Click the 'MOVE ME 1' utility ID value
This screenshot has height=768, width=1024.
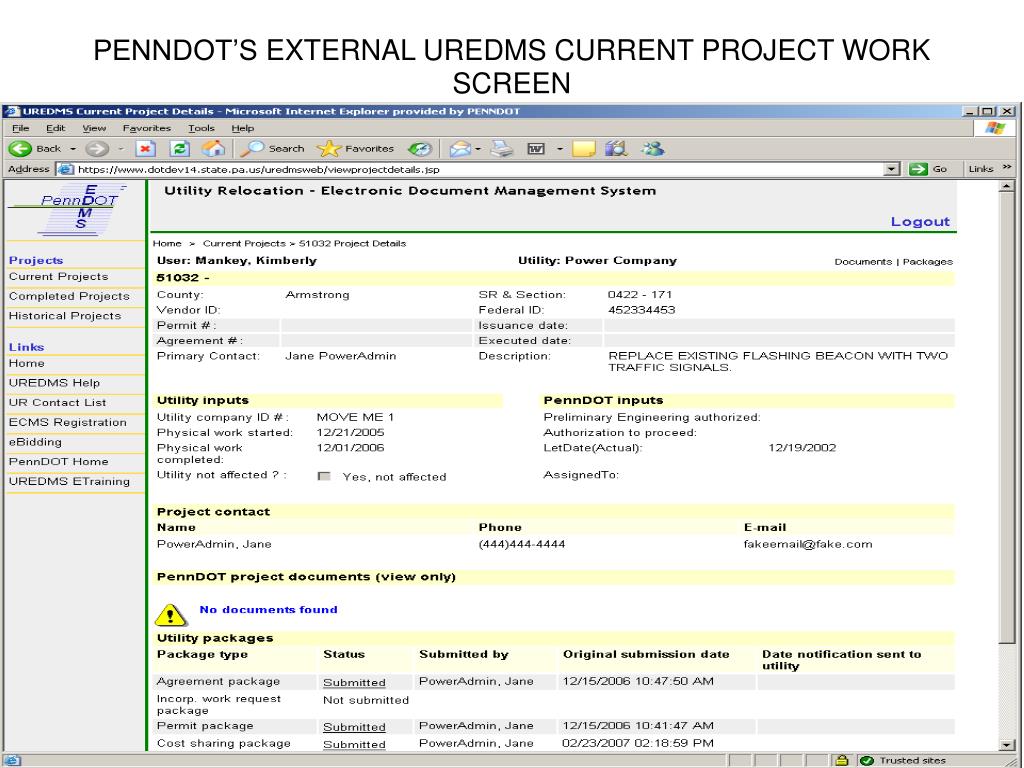(355, 417)
